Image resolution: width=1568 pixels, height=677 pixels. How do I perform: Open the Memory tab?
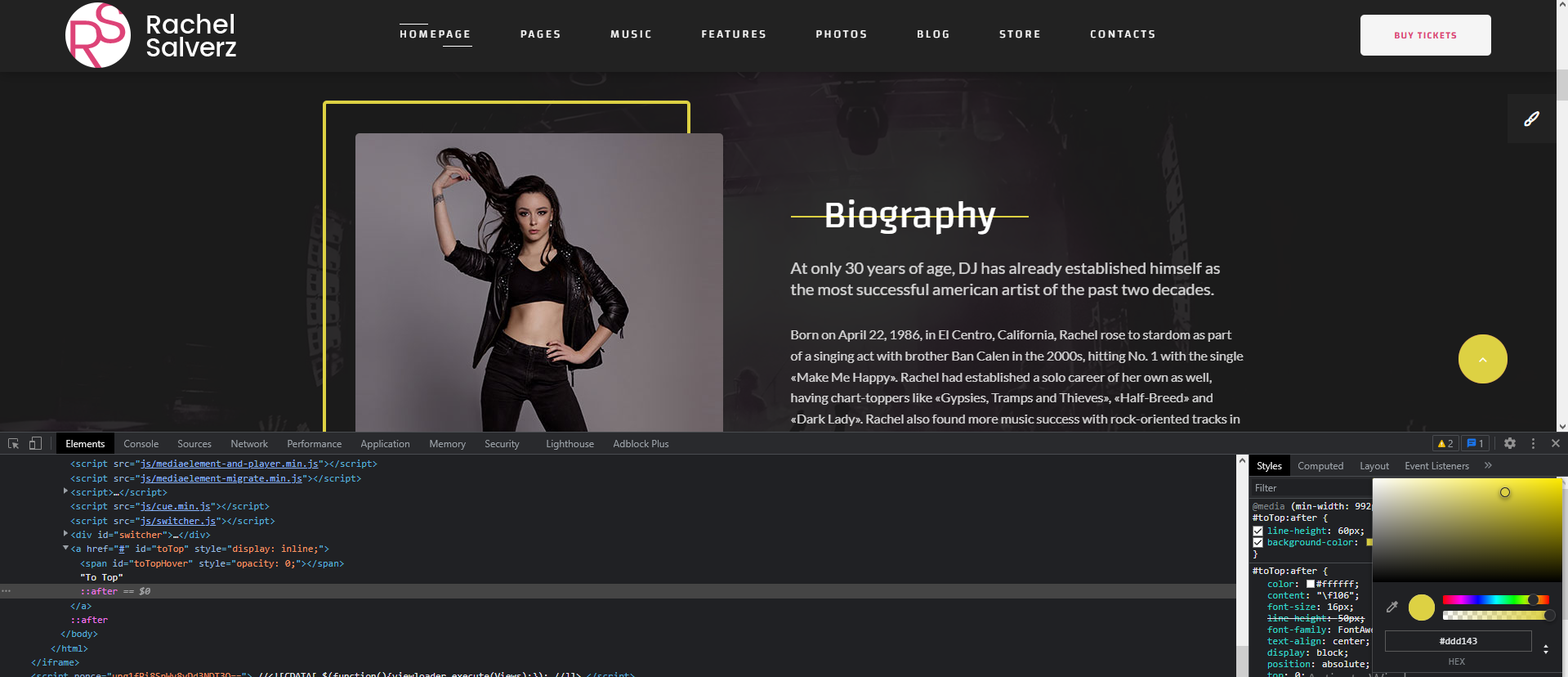point(447,444)
